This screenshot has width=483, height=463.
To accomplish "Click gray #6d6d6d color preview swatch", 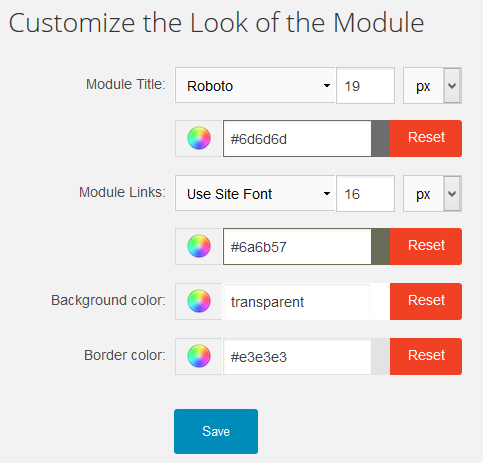I will (381, 138).
